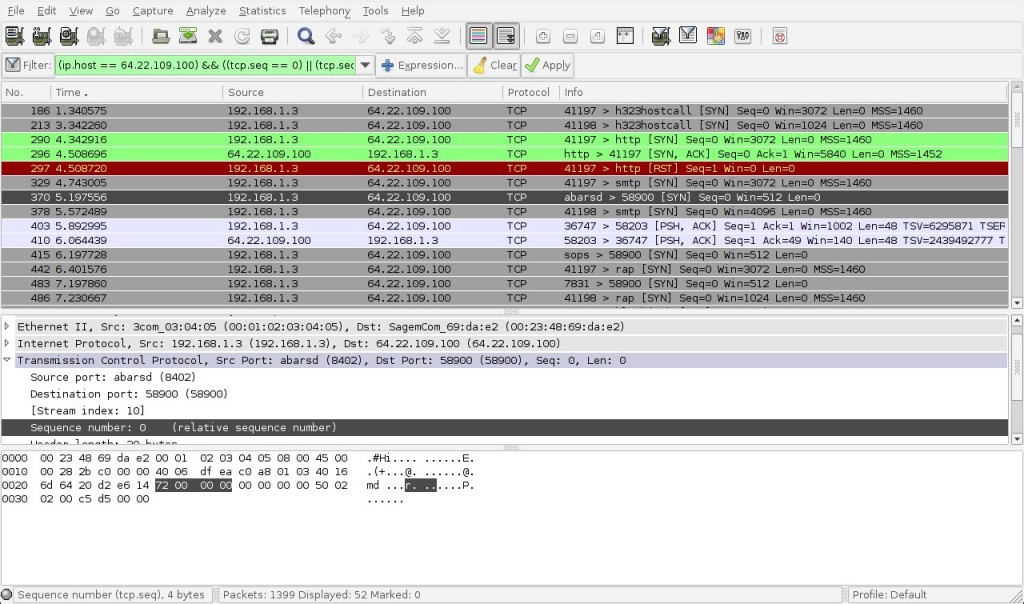Click the packet list scroll down arrow
This screenshot has height=604, width=1024.
tap(1016, 303)
